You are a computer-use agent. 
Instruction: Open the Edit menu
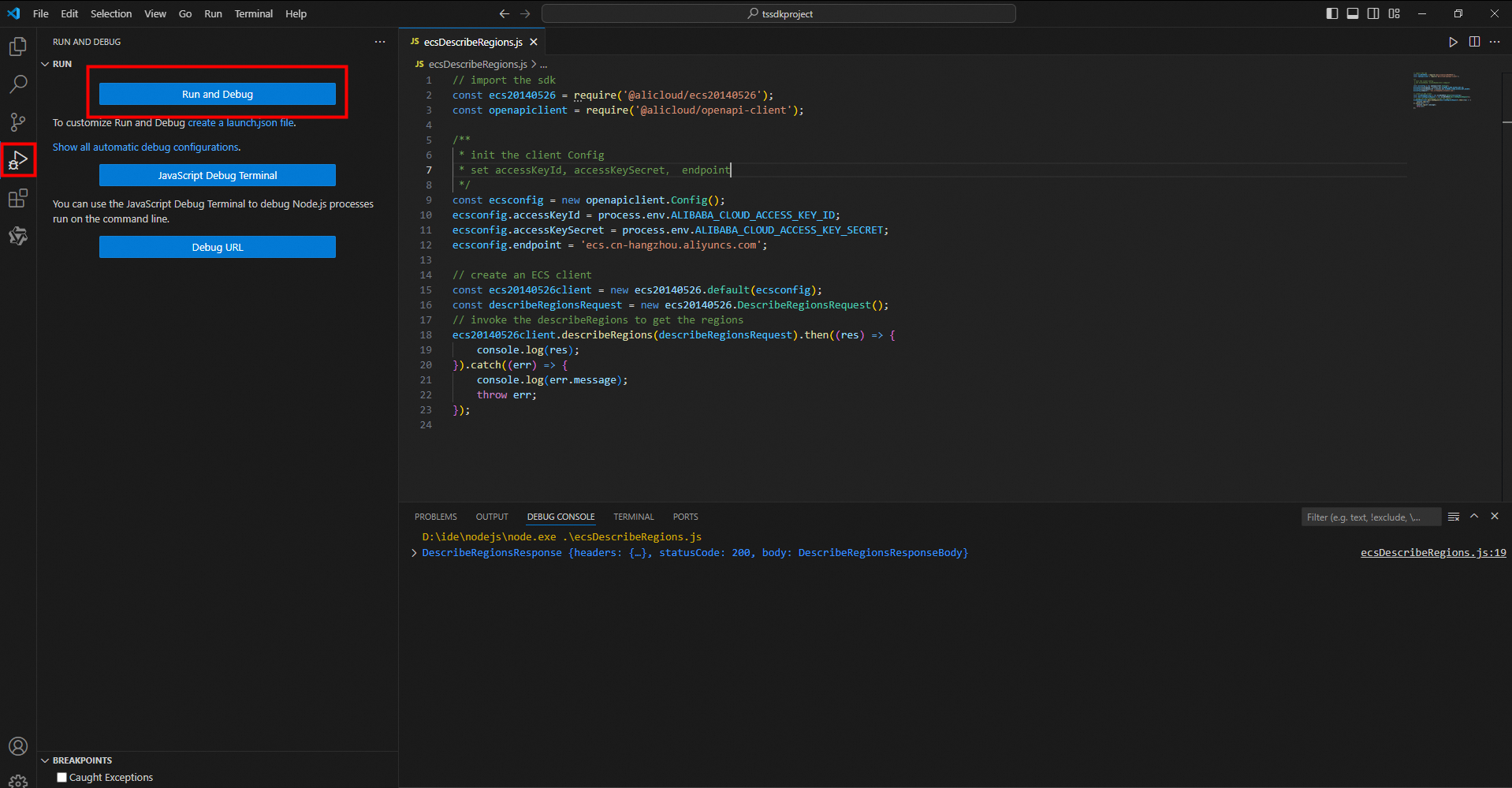click(69, 13)
